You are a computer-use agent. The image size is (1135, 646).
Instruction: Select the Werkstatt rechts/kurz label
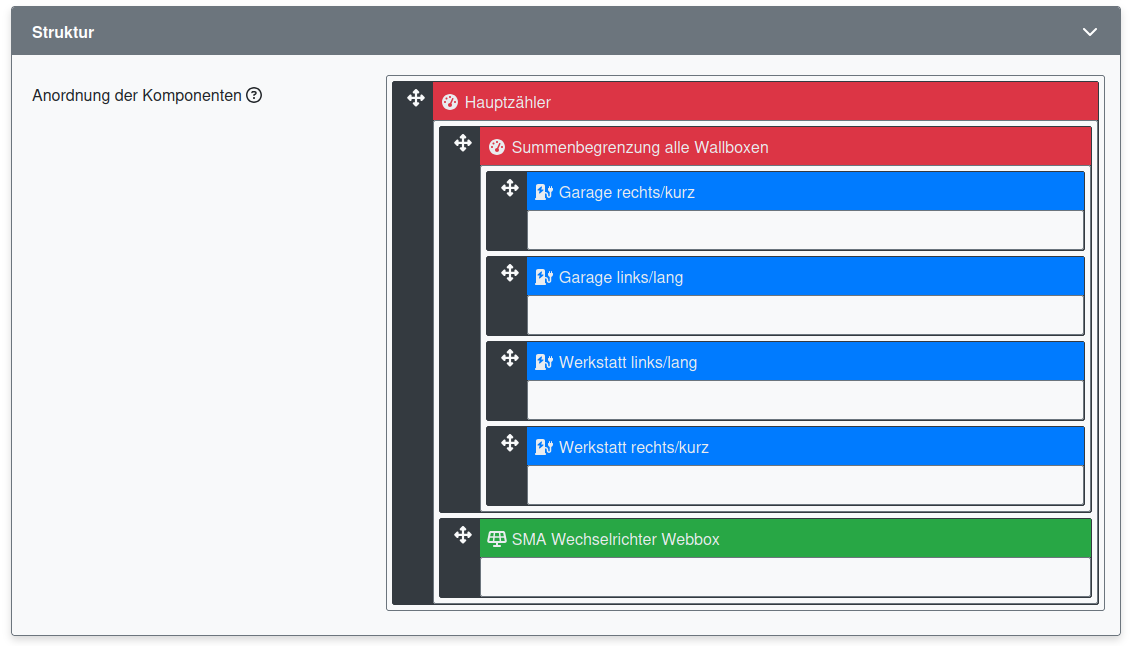click(633, 447)
